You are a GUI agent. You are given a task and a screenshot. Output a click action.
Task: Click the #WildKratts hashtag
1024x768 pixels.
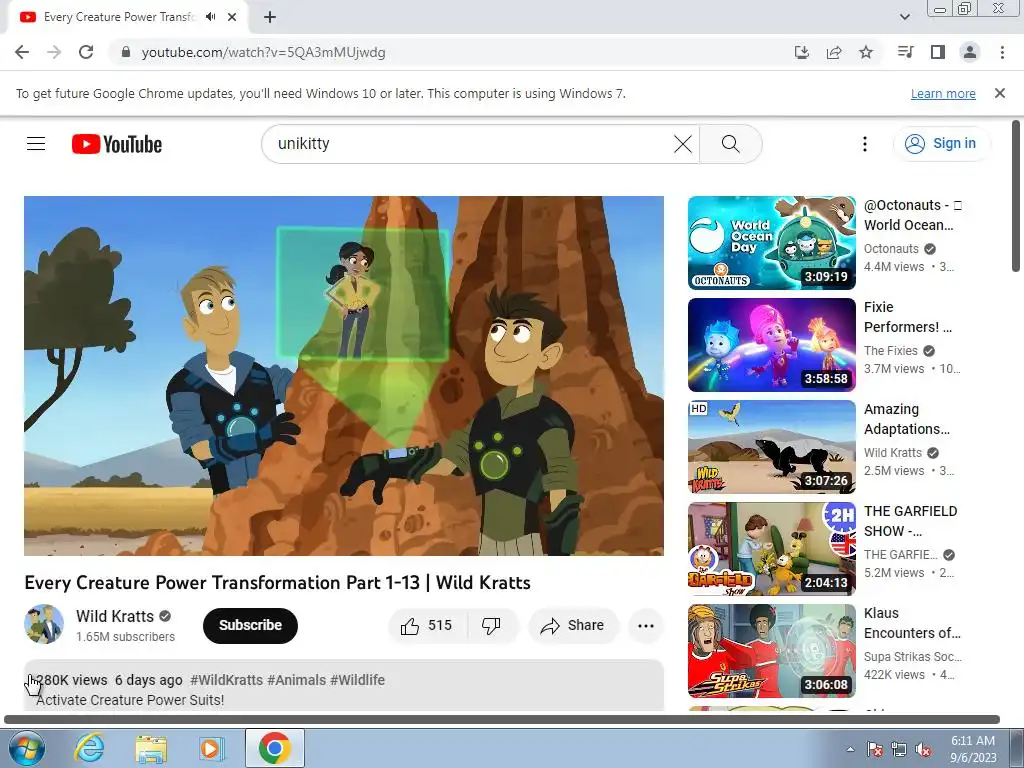pyautogui.click(x=227, y=680)
